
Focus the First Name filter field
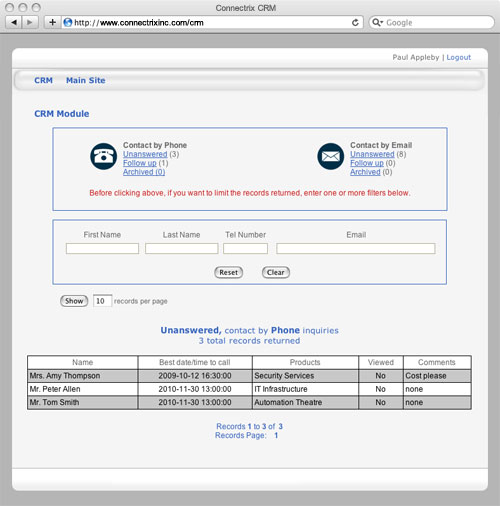[x=102, y=248]
